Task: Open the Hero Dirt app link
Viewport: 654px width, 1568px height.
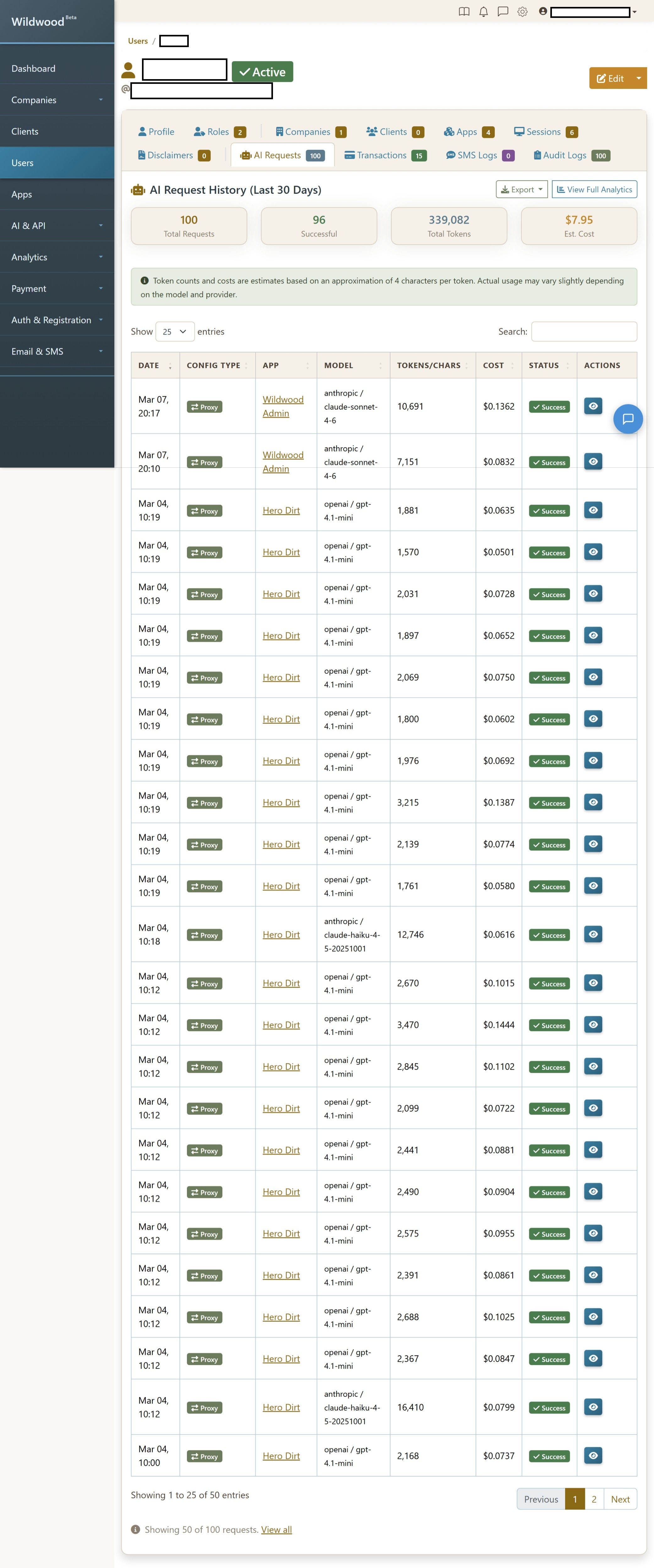Action: click(281, 510)
